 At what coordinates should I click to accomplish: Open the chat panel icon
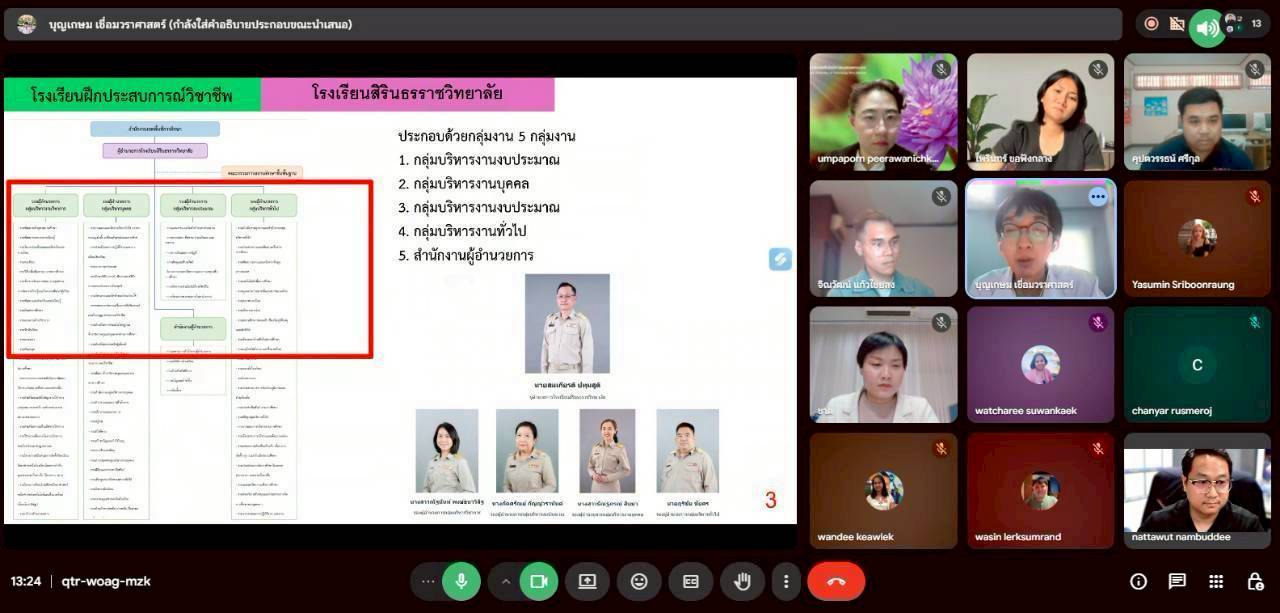tap(1177, 581)
